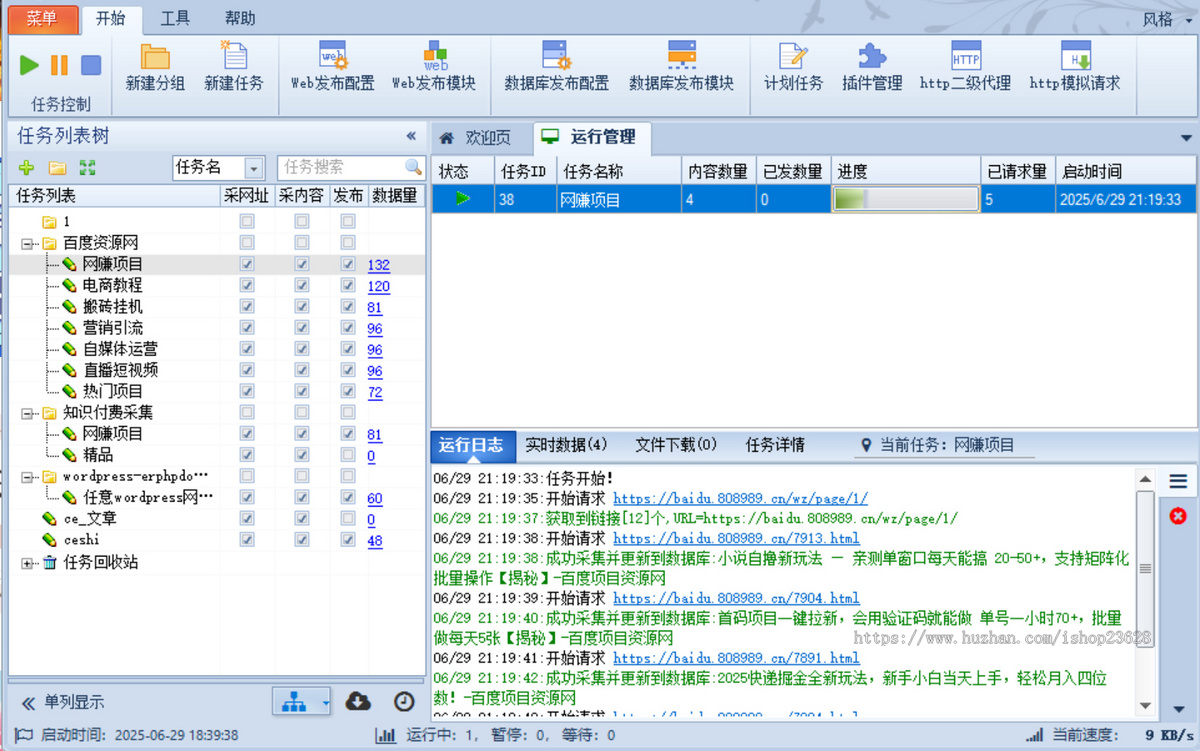Click 单列显示 double-arrow toggle
The height and width of the screenshot is (751, 1200).
click(28, 703)
